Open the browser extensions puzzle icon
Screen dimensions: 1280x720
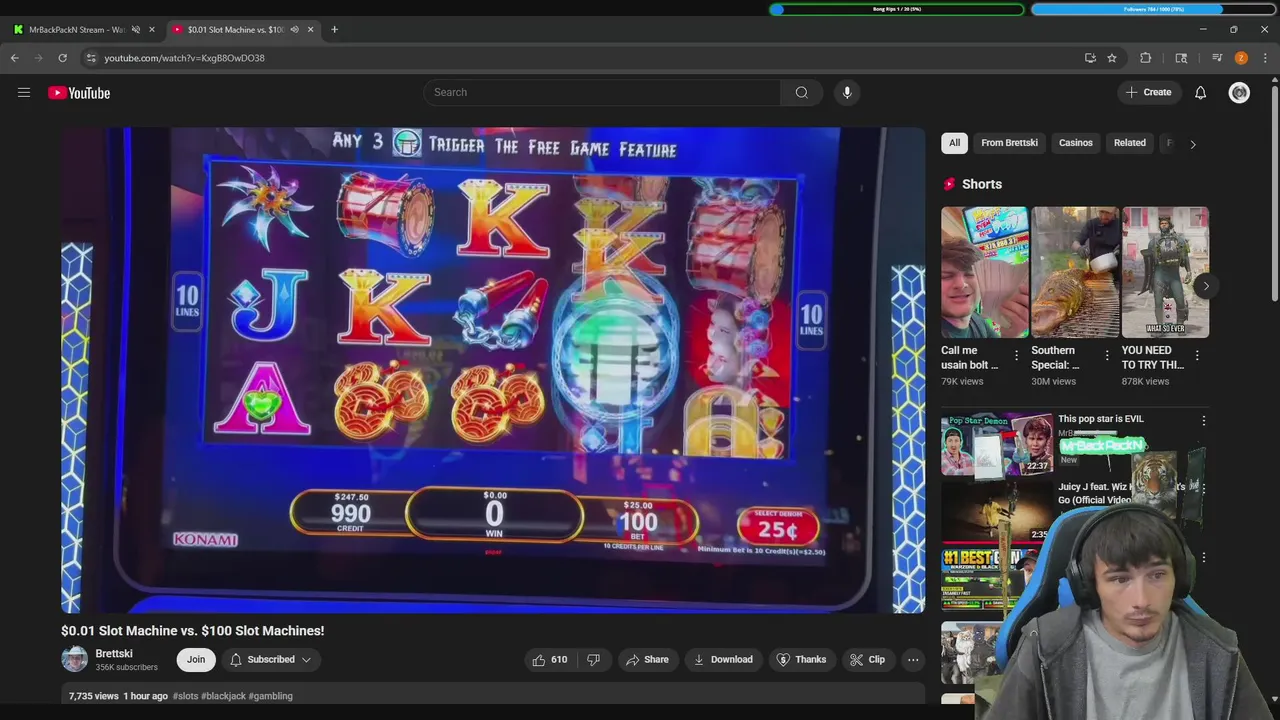click(1145, 58)
